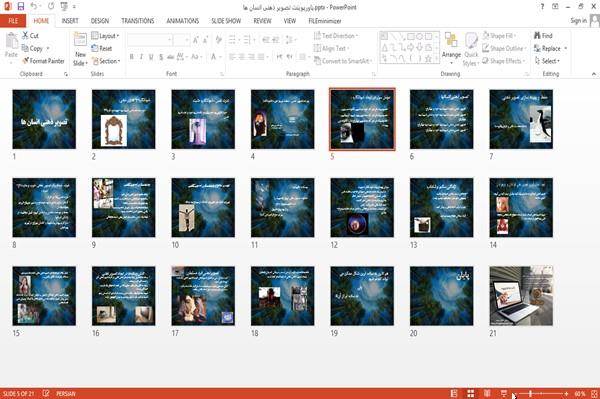Click the Align Text button
Screen dimensions: 600x399
pyautogui.click(x=331, y=48)
